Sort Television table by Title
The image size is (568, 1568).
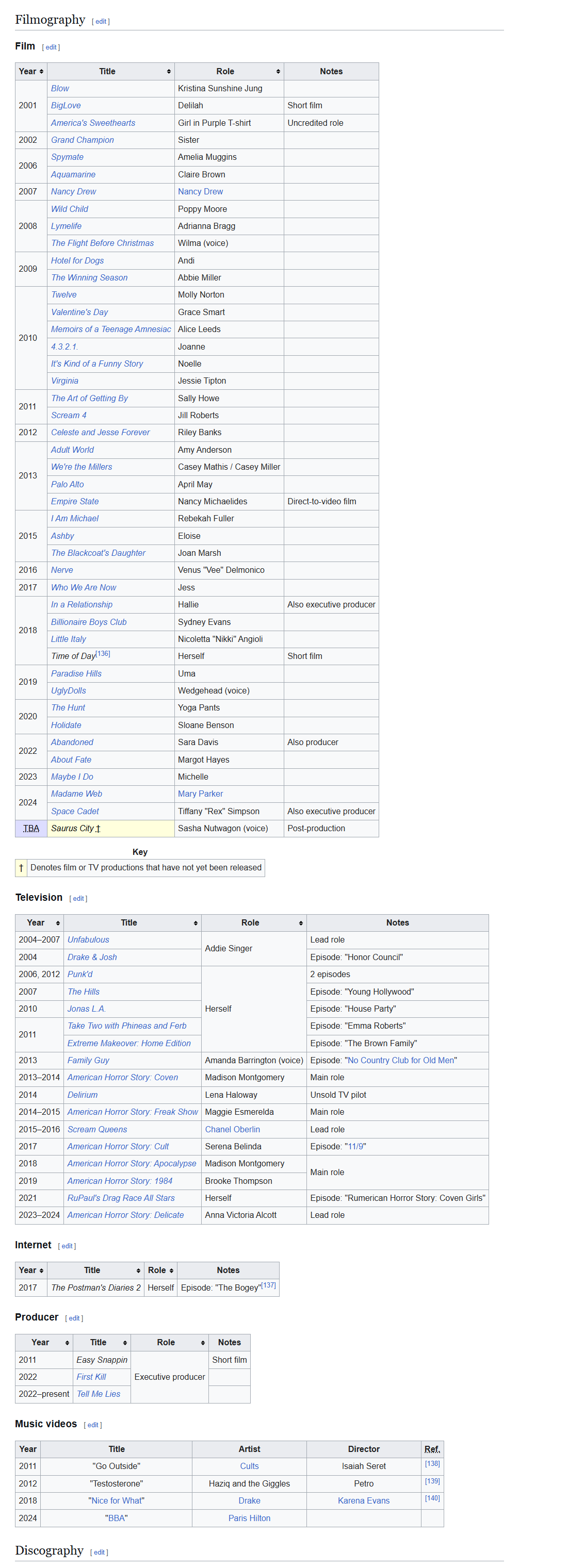pyautogui.click(x=133, y=922)
